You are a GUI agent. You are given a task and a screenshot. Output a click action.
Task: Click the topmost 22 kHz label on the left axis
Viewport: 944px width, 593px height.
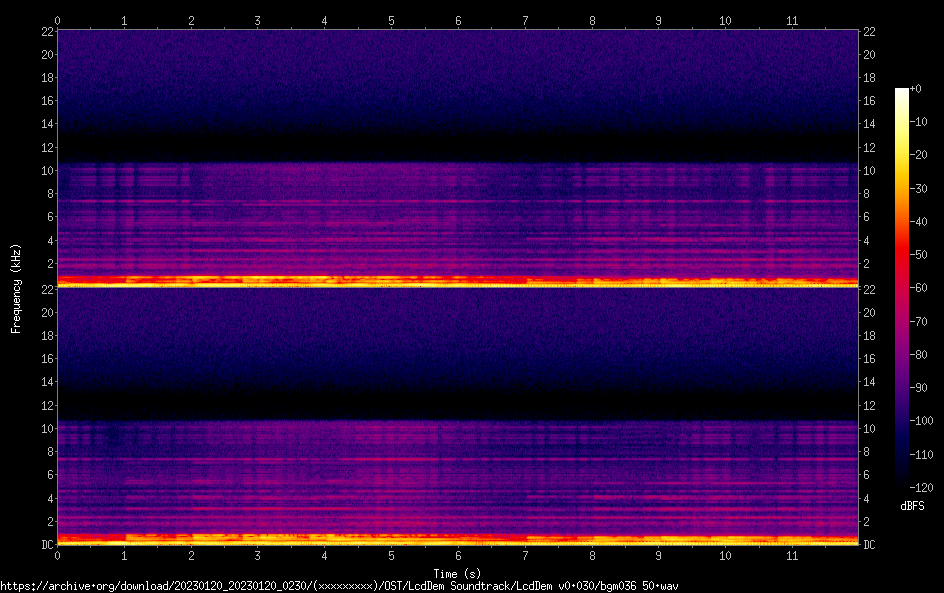pos(46,31)
